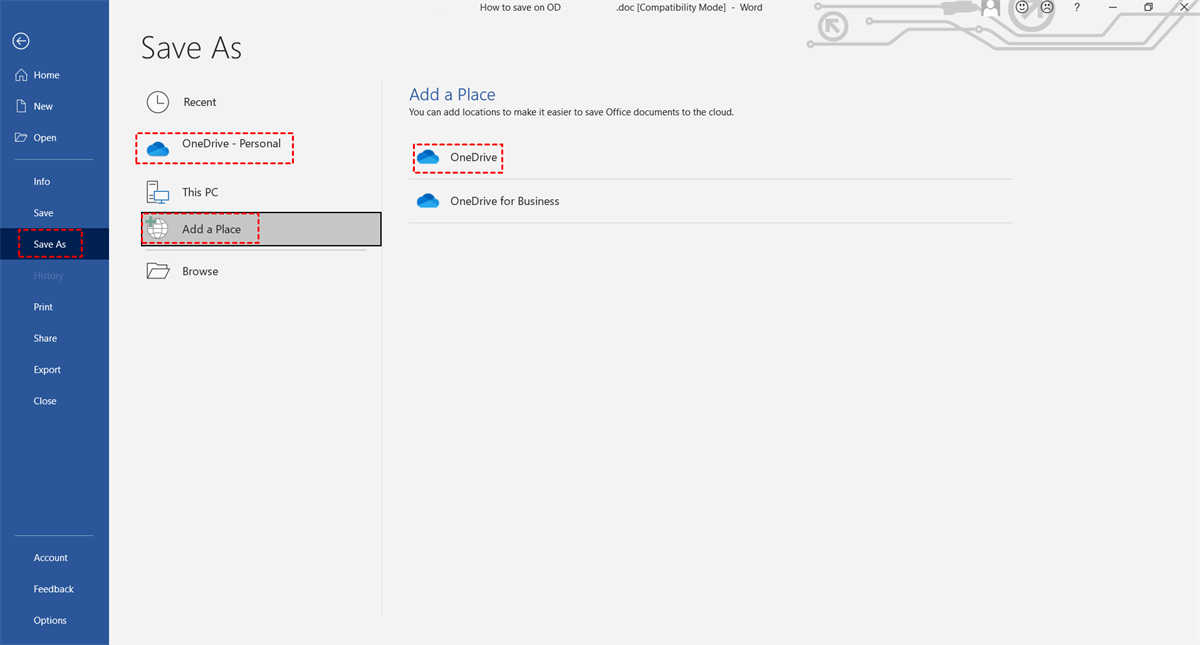1200x645 pixels.
Task: Click the back arrow to return to document
Action: pos(21,41)
